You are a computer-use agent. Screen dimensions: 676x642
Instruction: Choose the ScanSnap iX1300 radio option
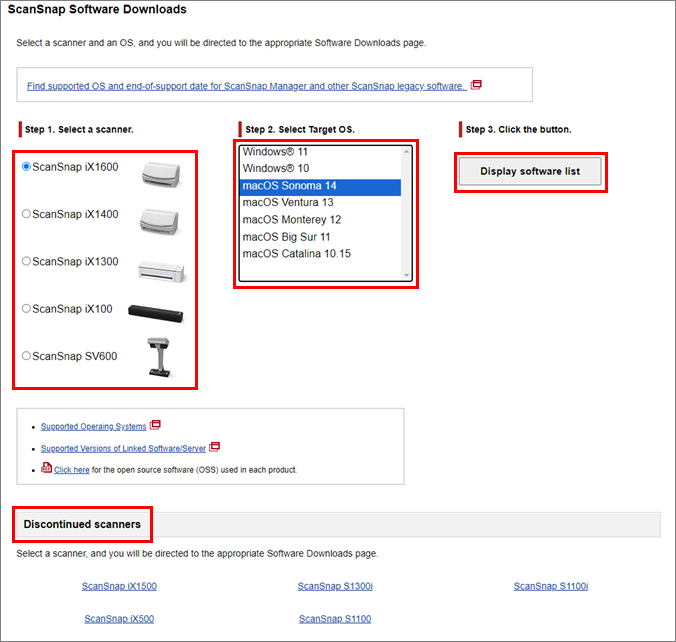[26, 261]
